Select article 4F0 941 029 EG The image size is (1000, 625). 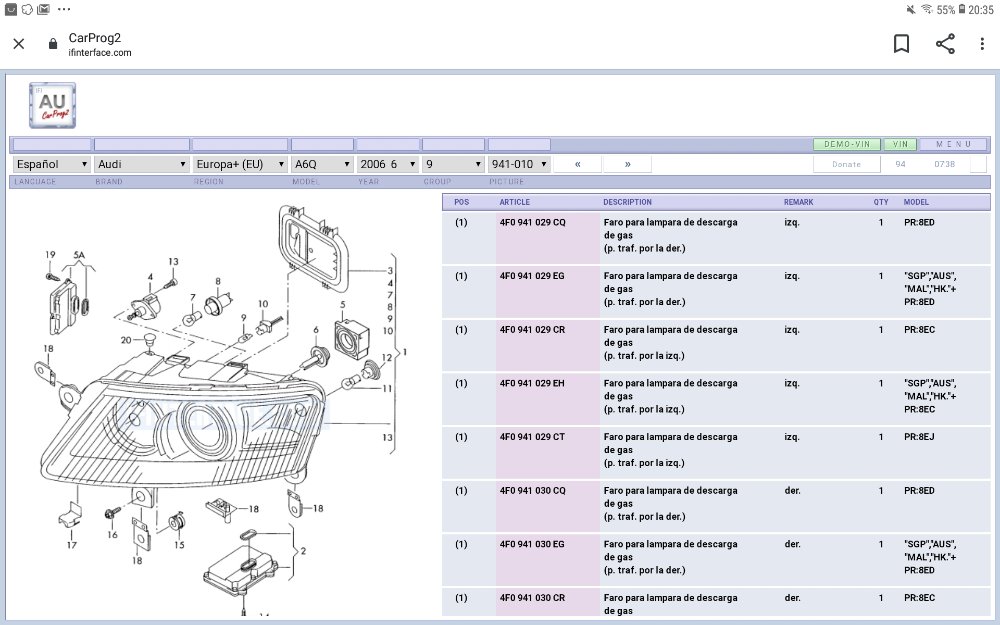click(x=532, y=276)
